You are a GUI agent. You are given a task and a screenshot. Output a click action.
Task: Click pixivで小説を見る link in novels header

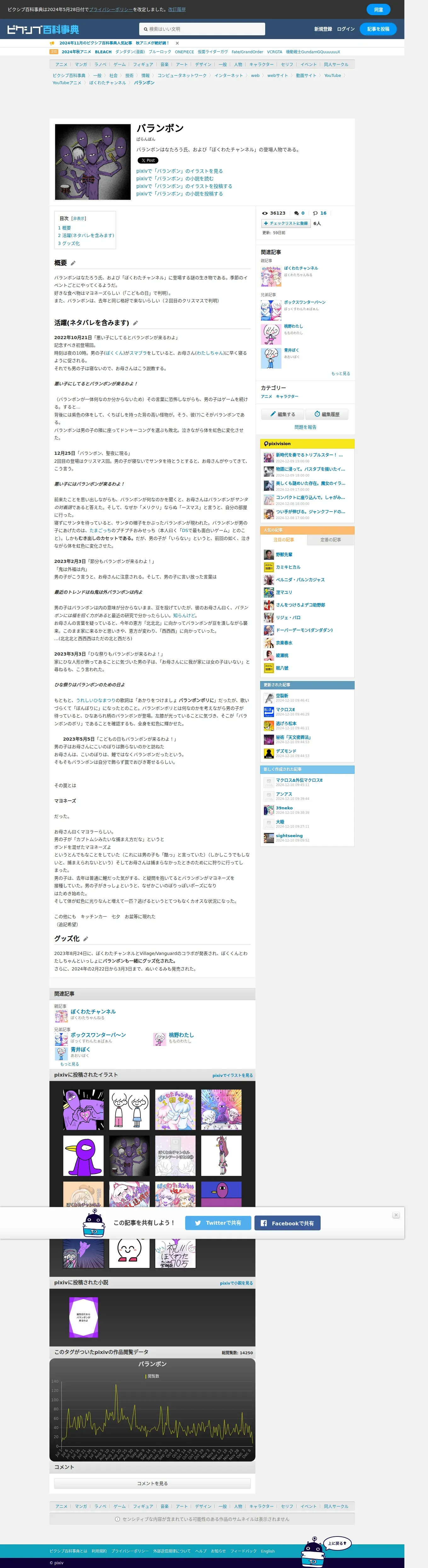coord(237,1283)
